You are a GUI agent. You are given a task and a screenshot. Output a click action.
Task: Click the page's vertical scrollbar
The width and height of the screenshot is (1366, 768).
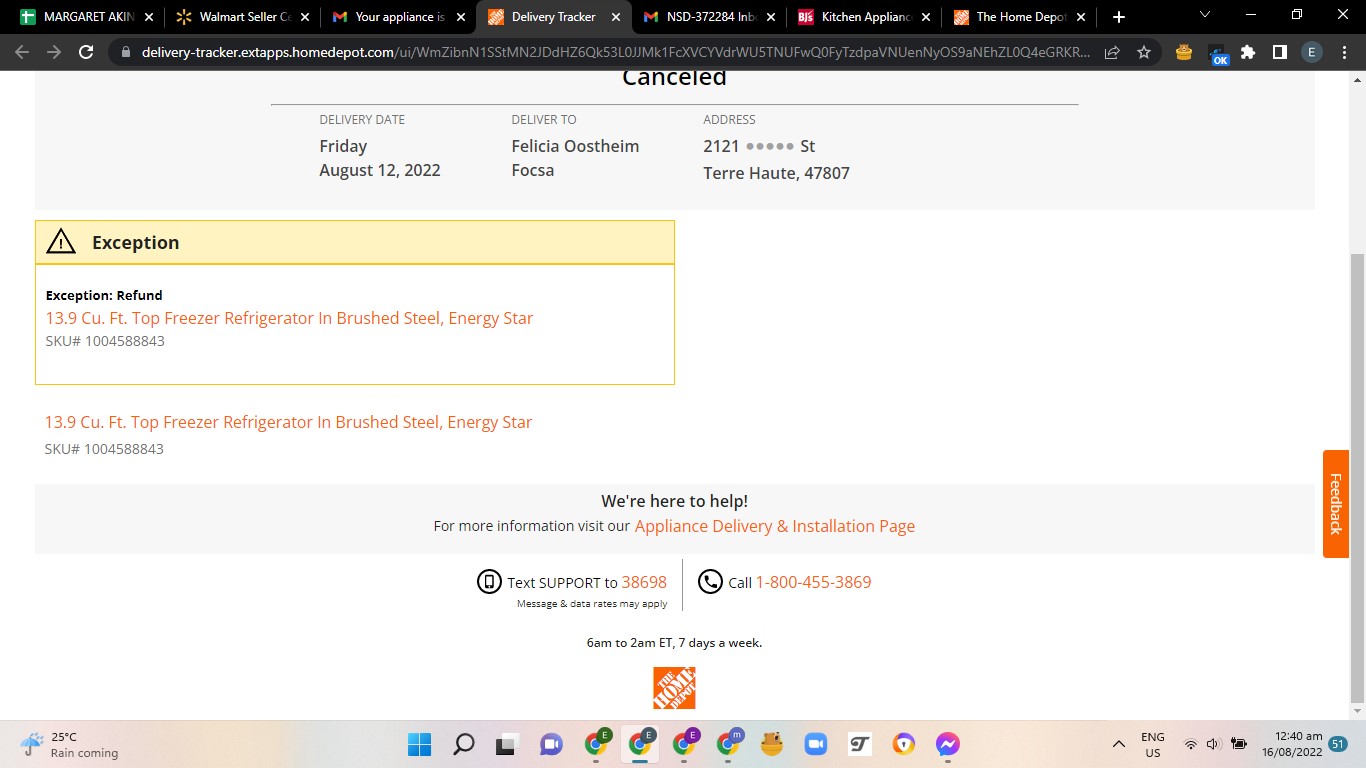[1357, 478]
